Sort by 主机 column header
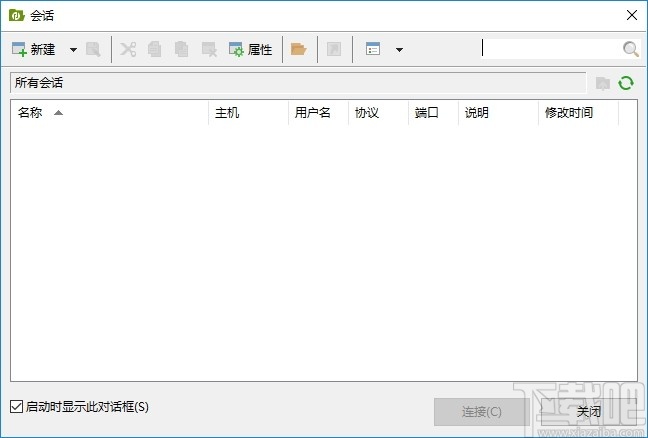This screenshot has width=648, height=438. pos(248,112)
